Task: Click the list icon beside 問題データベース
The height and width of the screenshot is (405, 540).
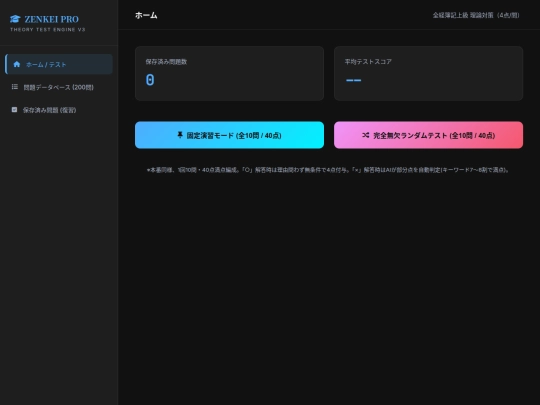Action: tap(15, 87)
